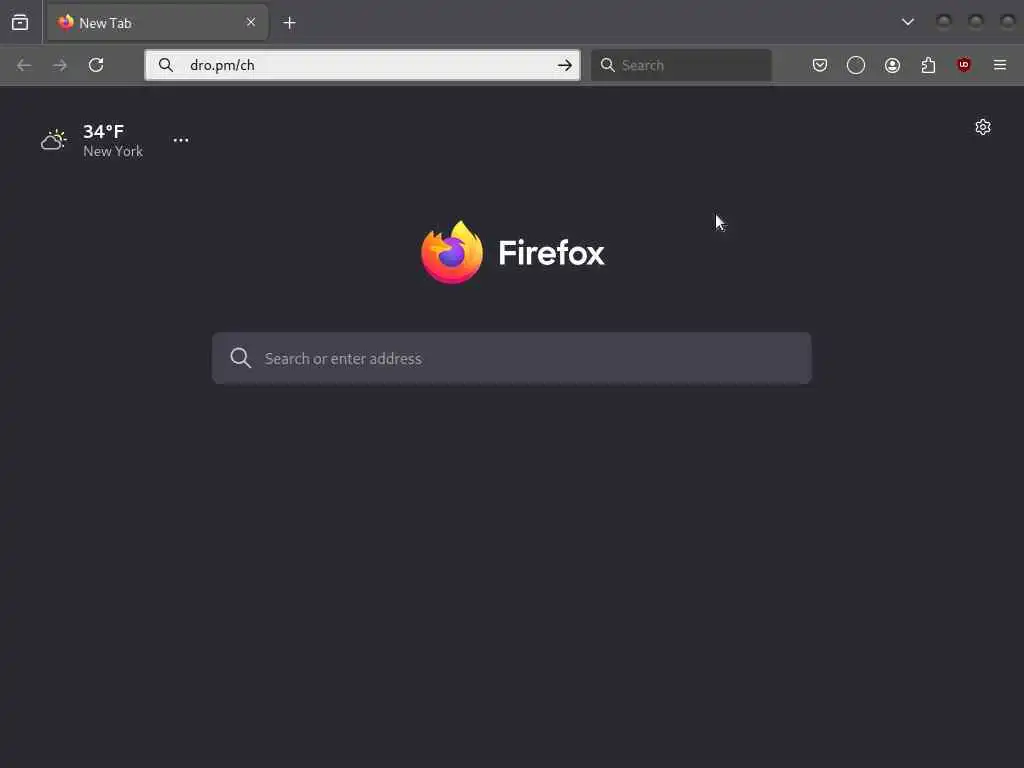Viewport: 1024px width, 768px height.
Task: Open a new tab with plus button
Action: click(x=289, y=22)
